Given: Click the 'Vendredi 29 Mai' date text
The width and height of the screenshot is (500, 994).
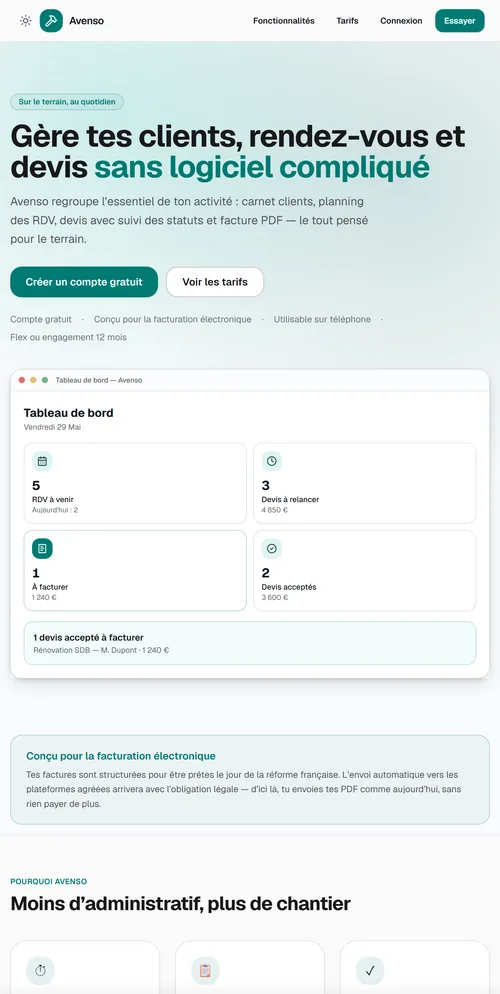Looking at the screenshot, I should pyautogui.click(x=53, y=427).
